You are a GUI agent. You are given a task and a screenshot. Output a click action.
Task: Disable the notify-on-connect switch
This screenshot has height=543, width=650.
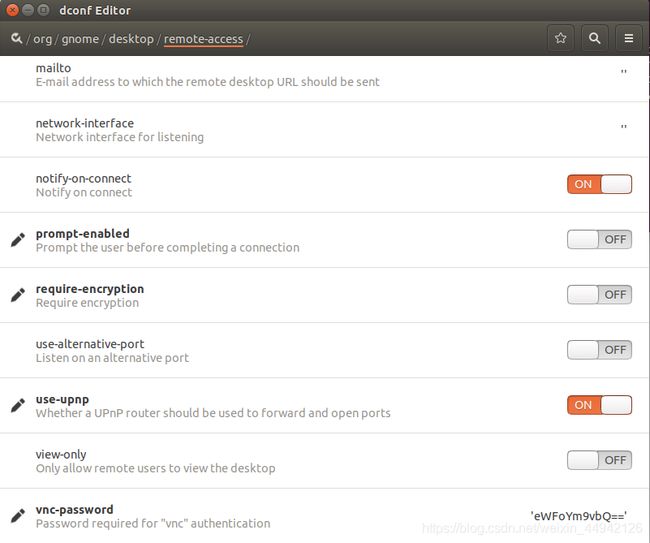(x=599, y=184)
